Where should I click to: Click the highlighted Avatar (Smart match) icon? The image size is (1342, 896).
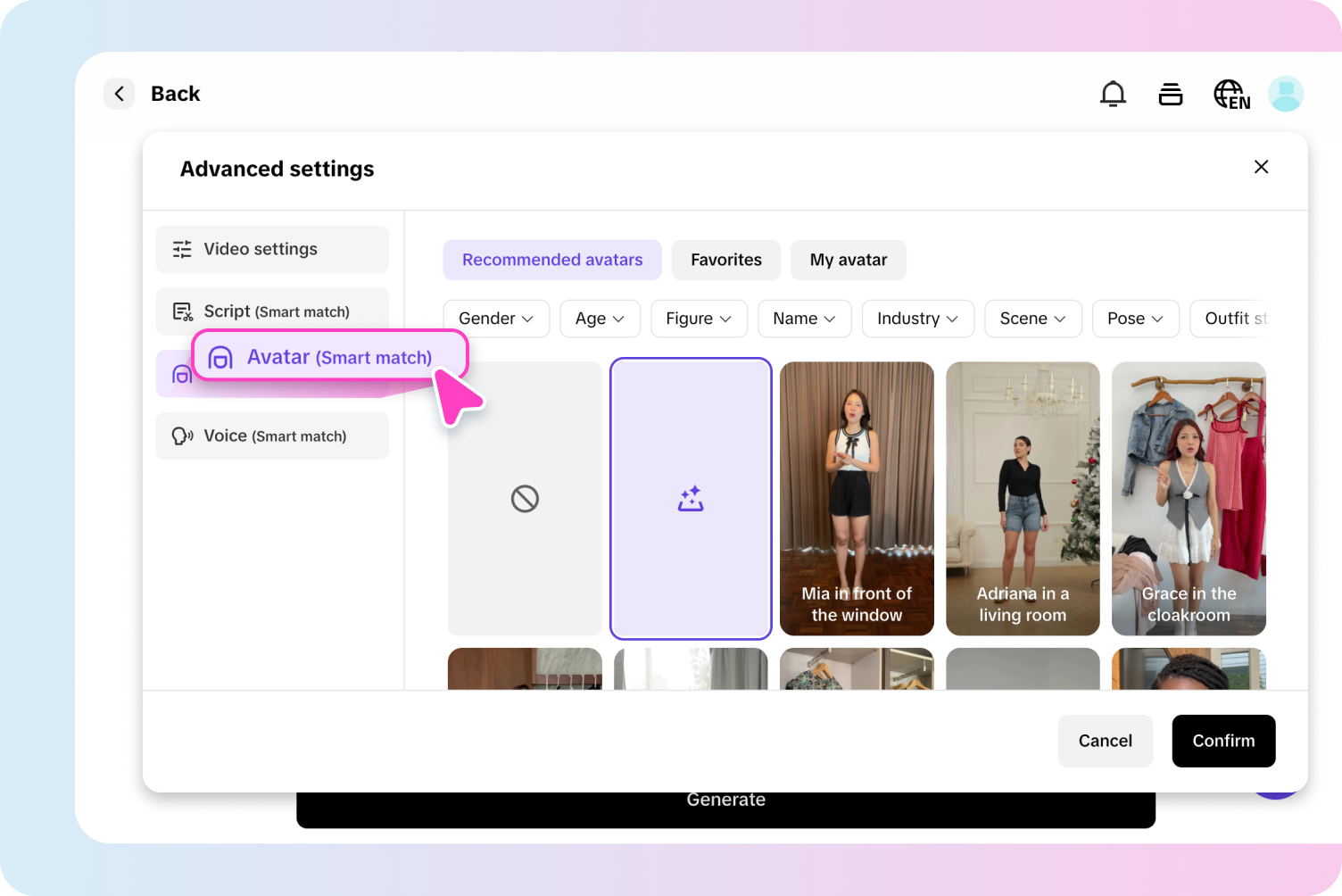click(x=220, y=356)
